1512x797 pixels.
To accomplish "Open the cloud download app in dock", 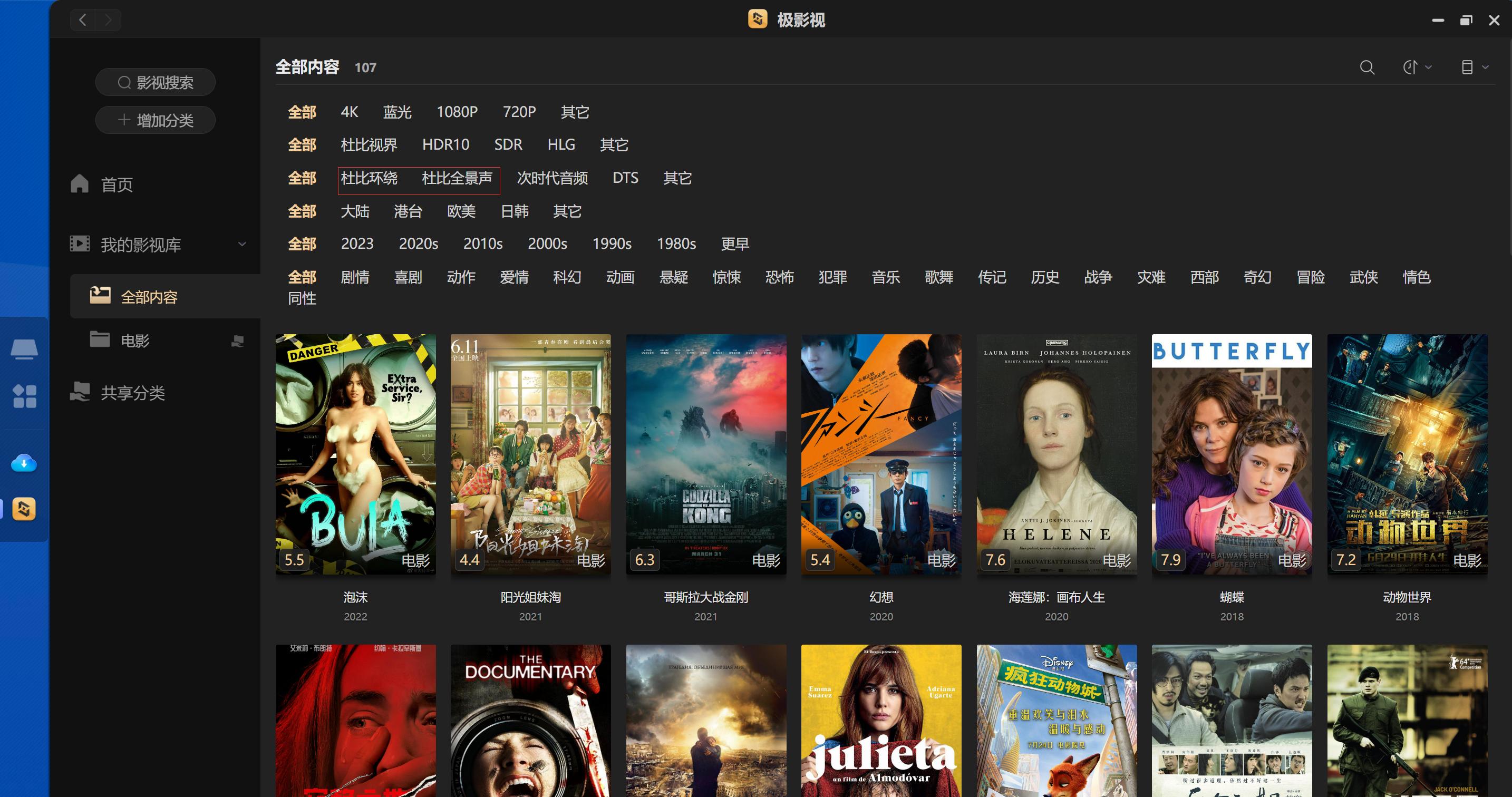I will (24, 463).
